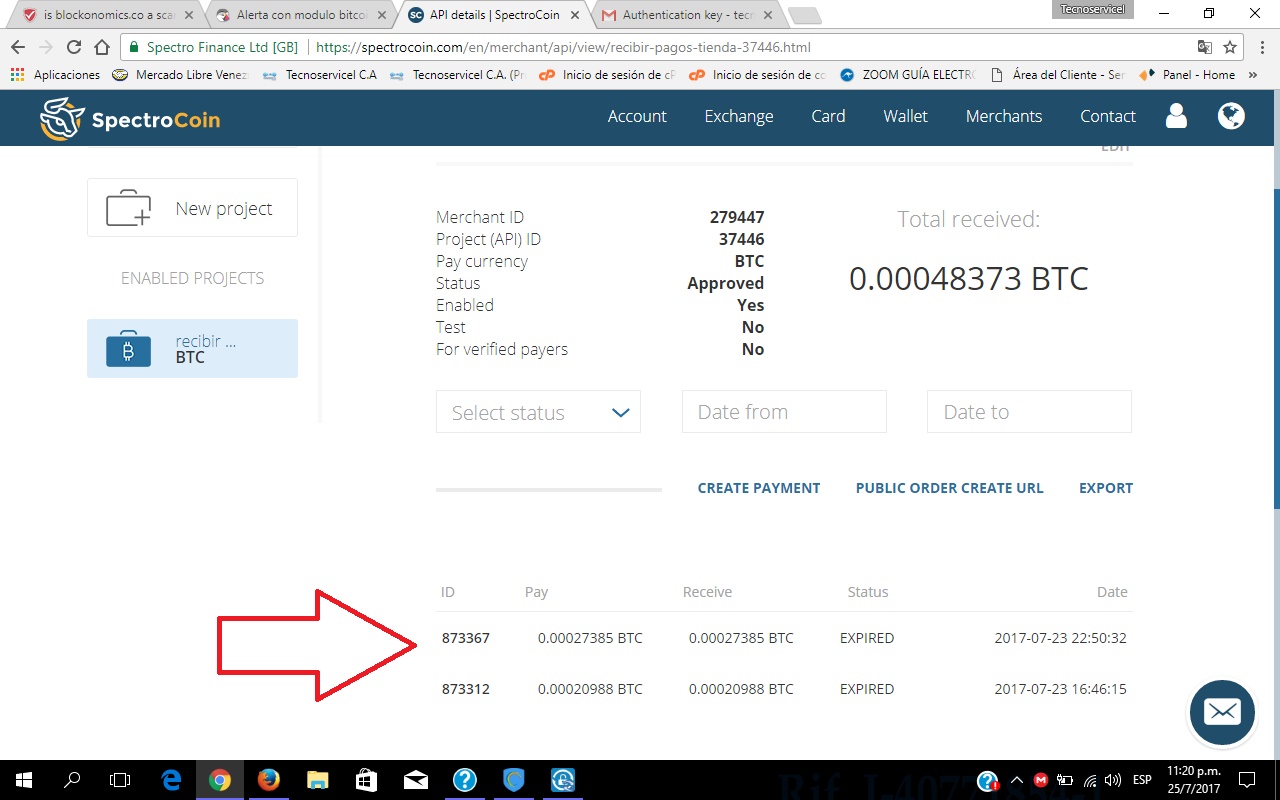Open the Card menu
The width and height of the screenshot is (1280, 800).
828,116
